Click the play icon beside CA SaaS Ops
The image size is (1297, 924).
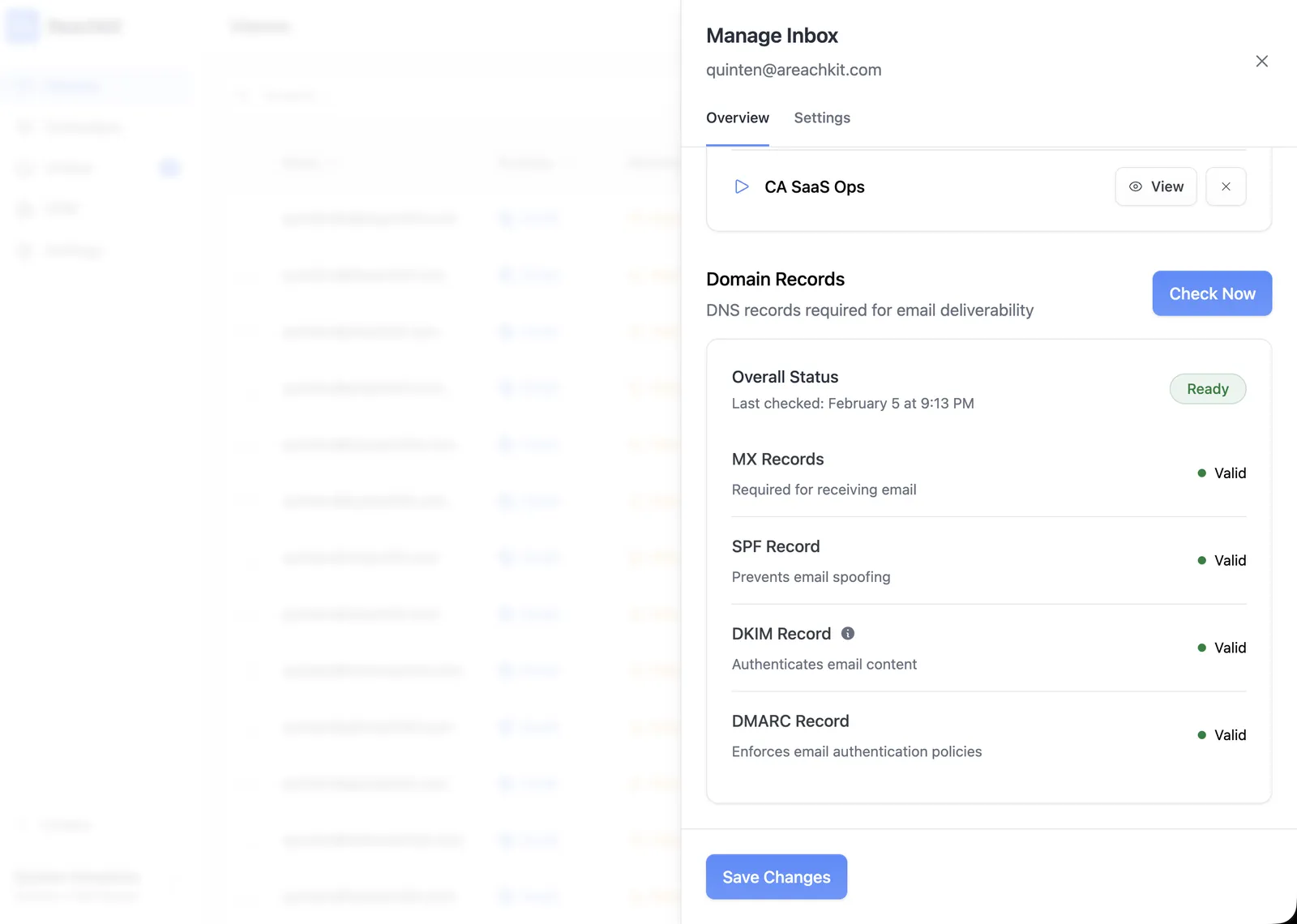click(x=742, y=186)
